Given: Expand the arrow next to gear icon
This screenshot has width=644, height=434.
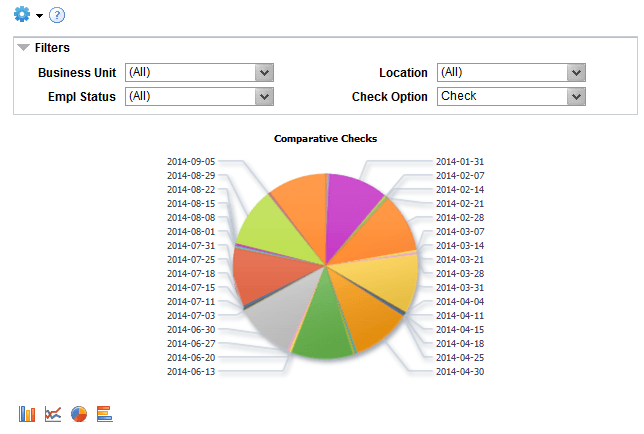Looking at the screenshot, I should (x=39, y=16).
